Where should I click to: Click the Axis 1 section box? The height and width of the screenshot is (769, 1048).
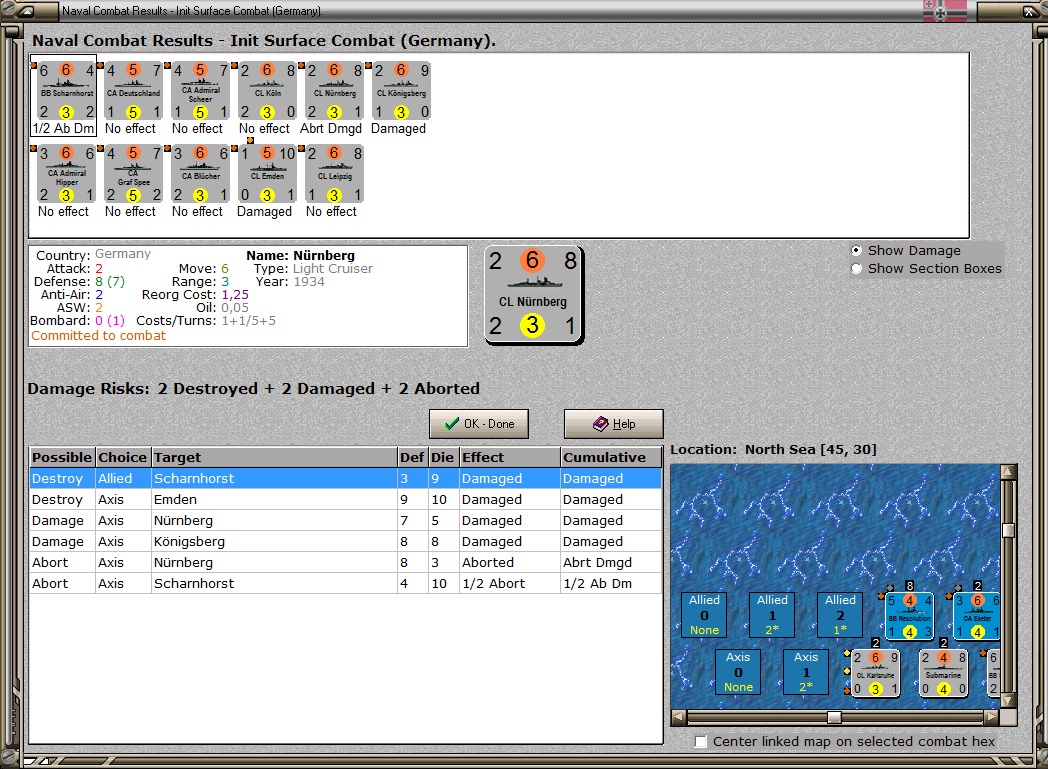tap(806, 671)
